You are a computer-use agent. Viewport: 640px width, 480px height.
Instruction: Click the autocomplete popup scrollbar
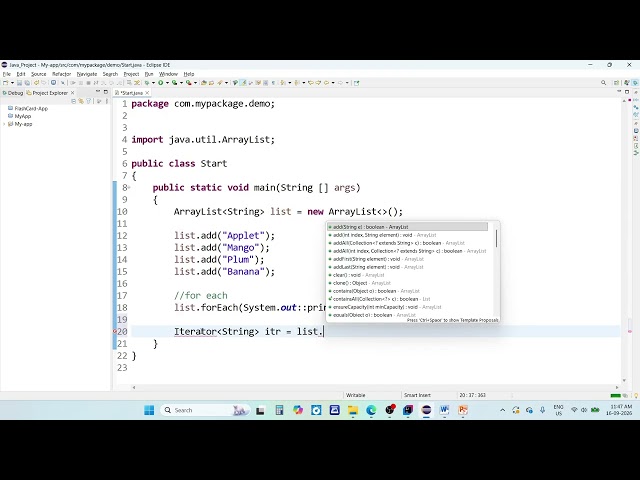(496, 238)
